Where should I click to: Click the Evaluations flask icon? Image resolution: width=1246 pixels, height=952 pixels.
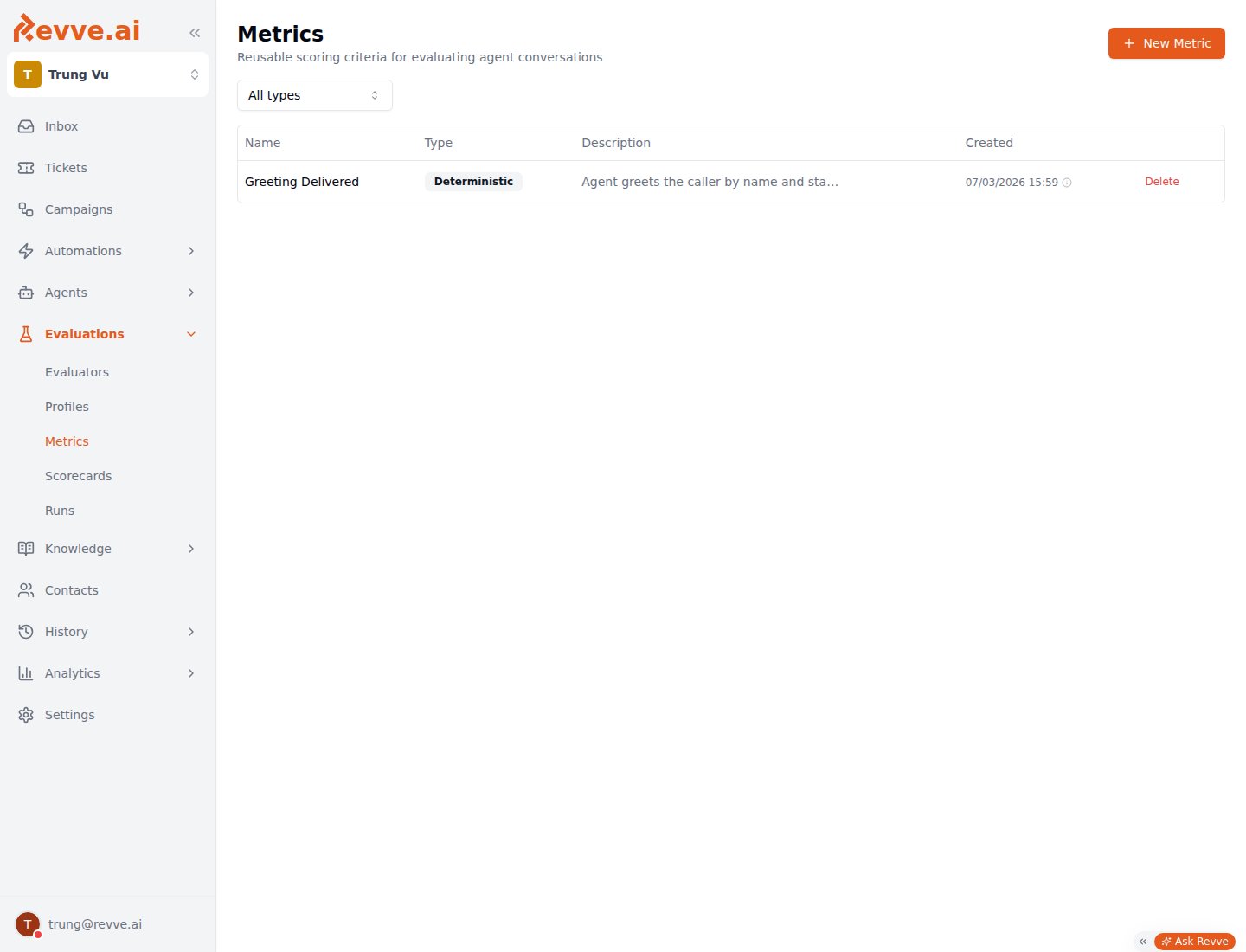click(x=26, y=334)
